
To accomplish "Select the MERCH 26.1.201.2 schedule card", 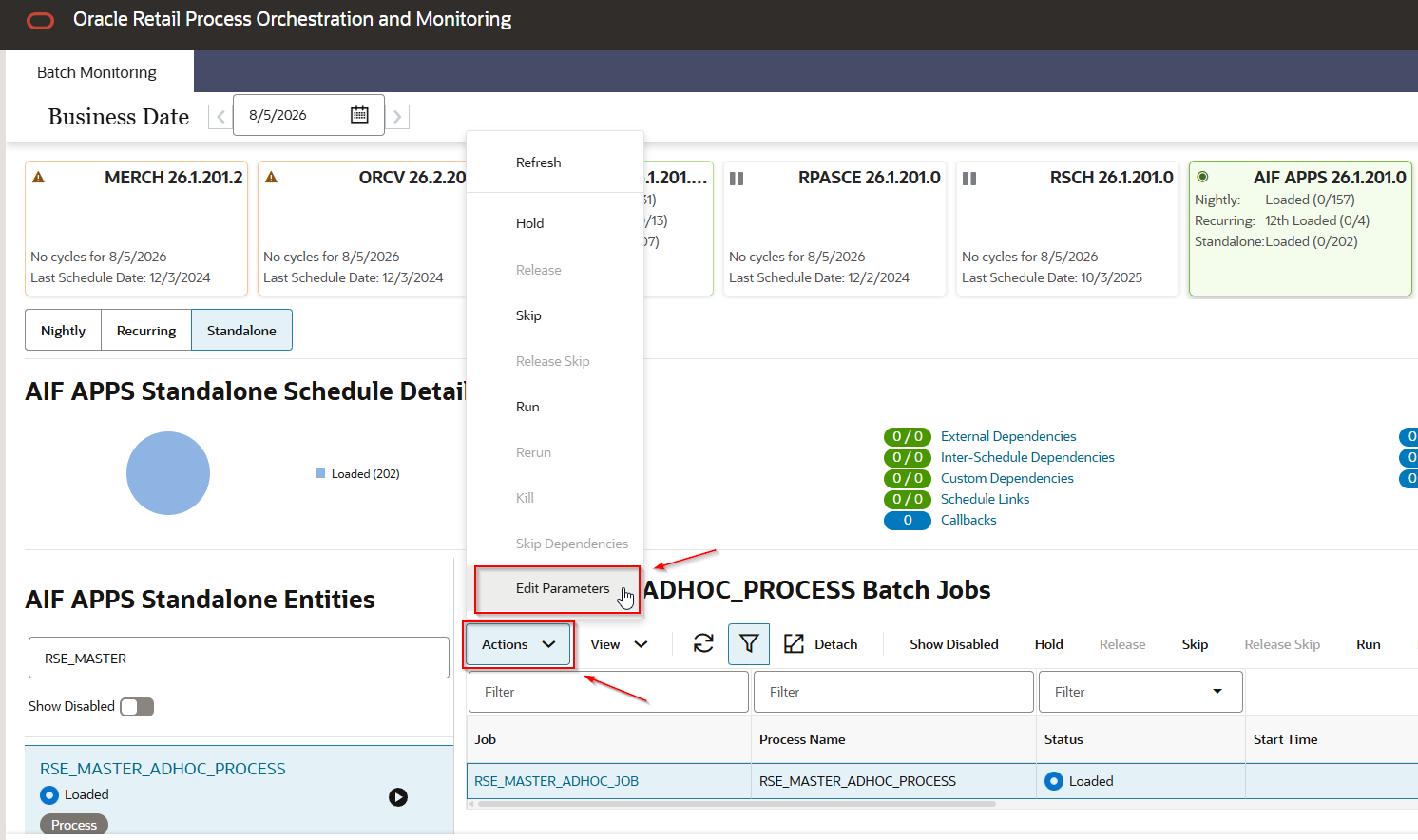I will [x=136, y=228].
